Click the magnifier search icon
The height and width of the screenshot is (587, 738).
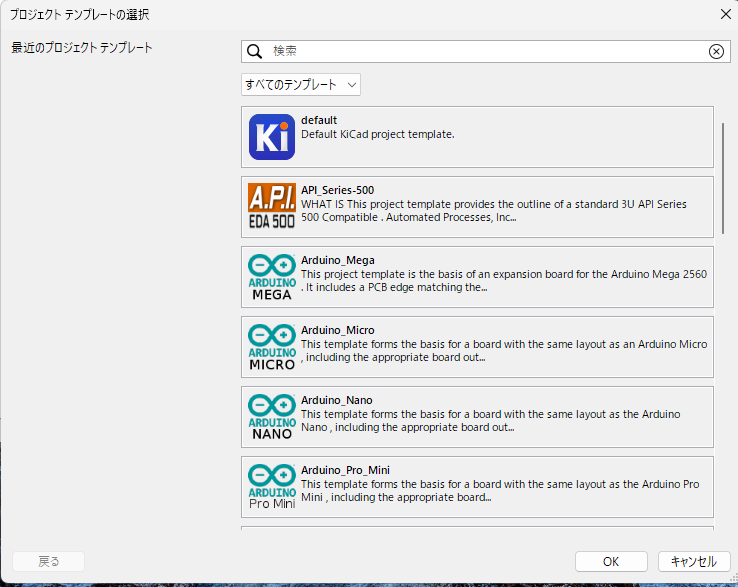pyautogui.click(x=255, y=51)
